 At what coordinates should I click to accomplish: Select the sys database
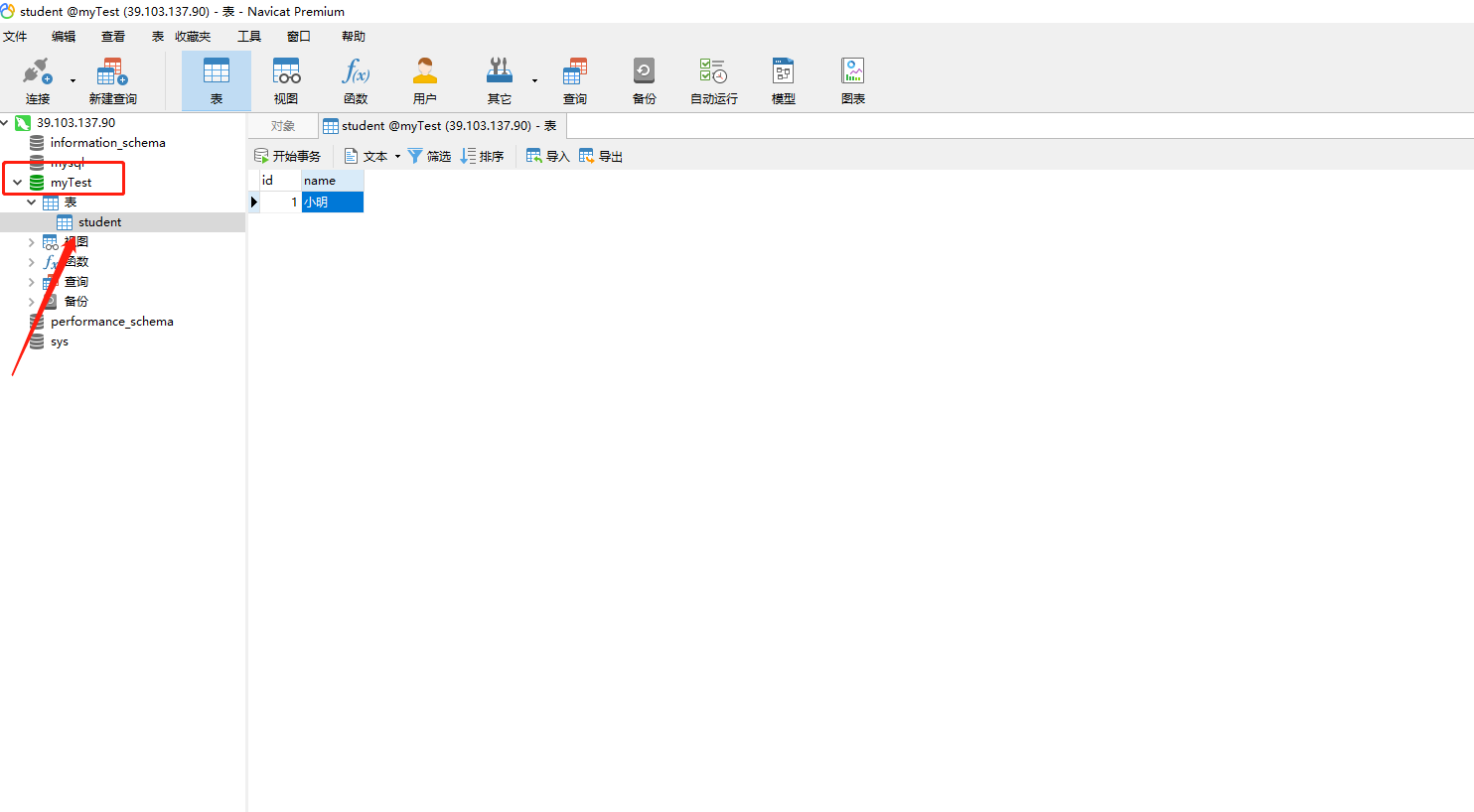(x=60, y=341)
